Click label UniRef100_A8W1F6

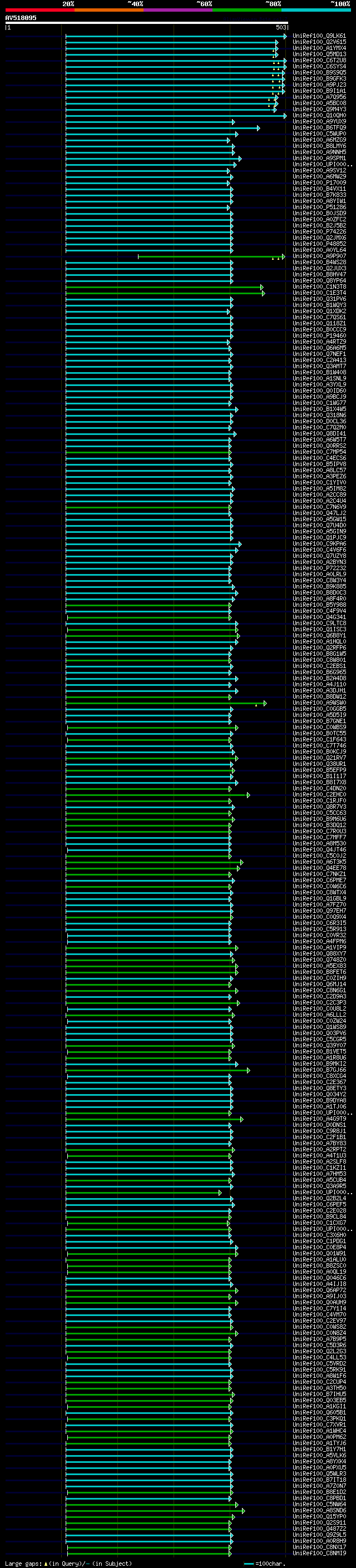pyautogui.click(x=319, y=1376)
